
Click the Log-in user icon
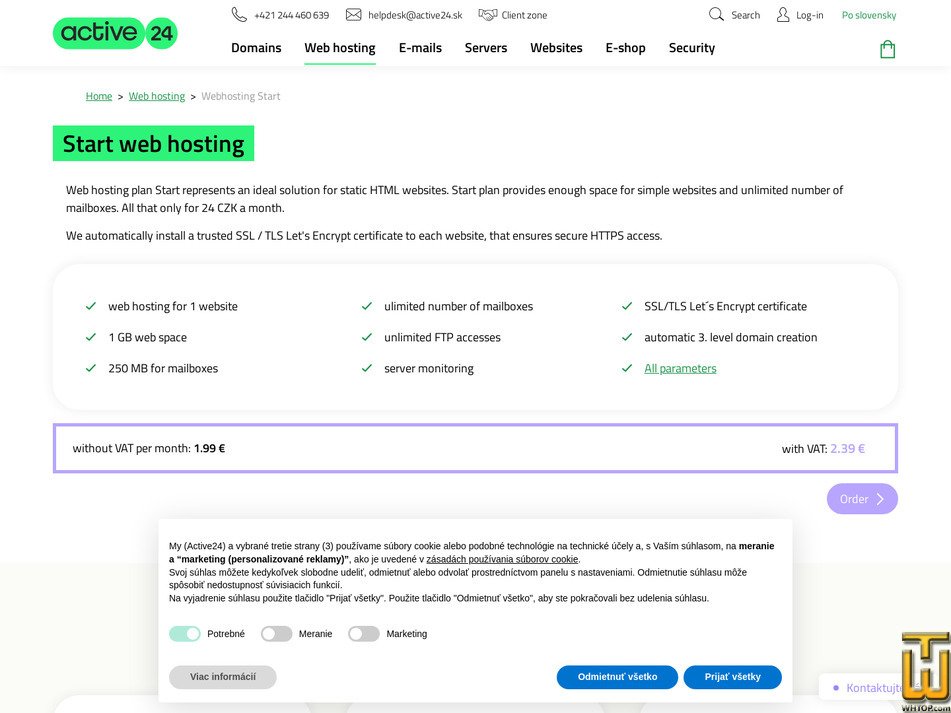(x=783, y=15)
